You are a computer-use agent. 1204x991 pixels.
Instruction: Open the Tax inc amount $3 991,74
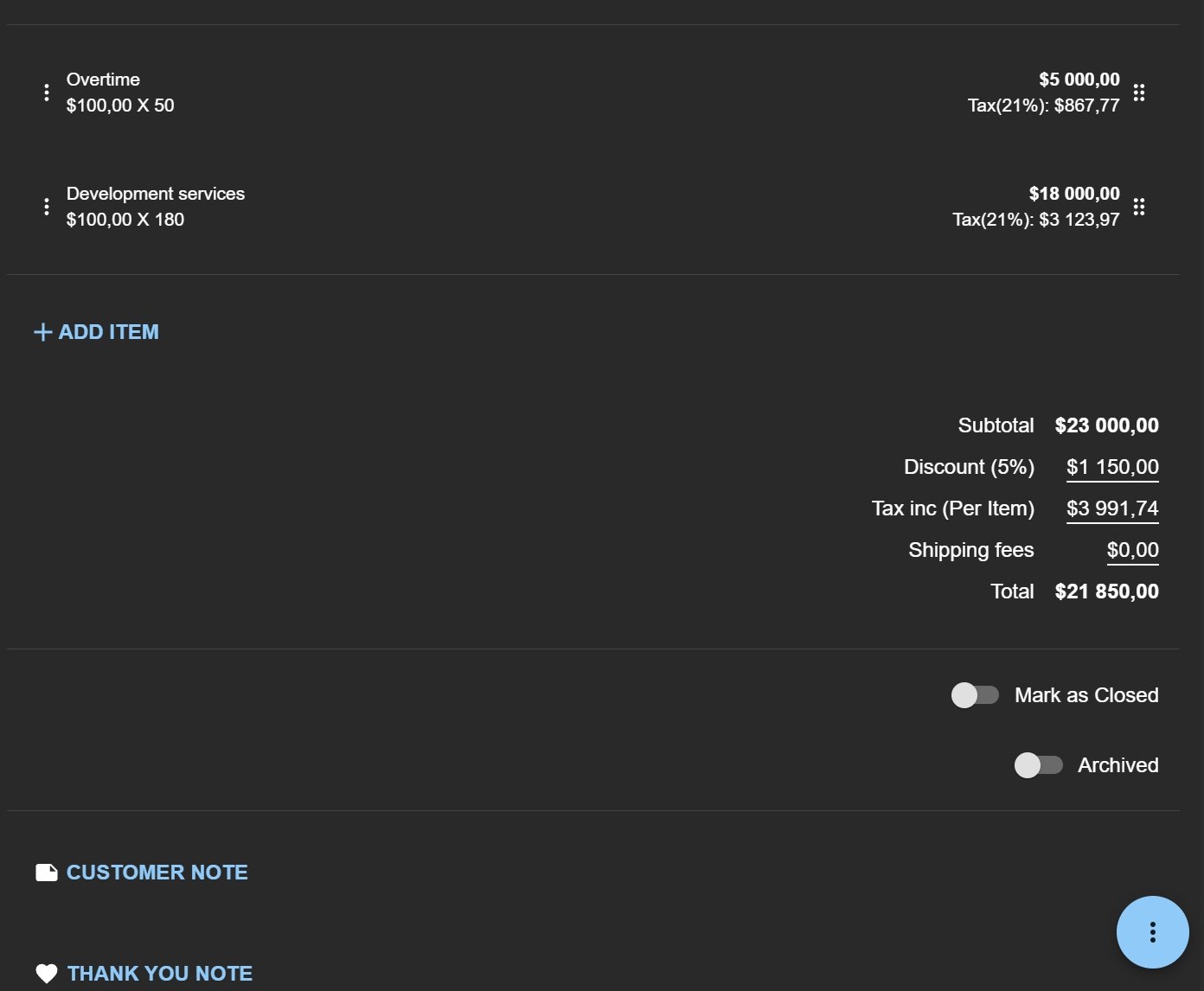click(x=1112, y=509)
